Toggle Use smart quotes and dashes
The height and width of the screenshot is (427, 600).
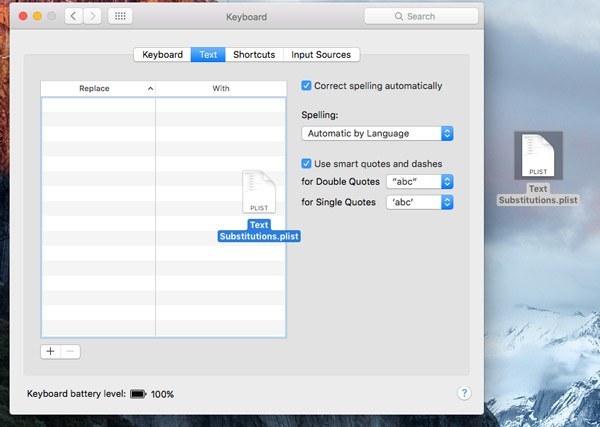click(306, 164)
